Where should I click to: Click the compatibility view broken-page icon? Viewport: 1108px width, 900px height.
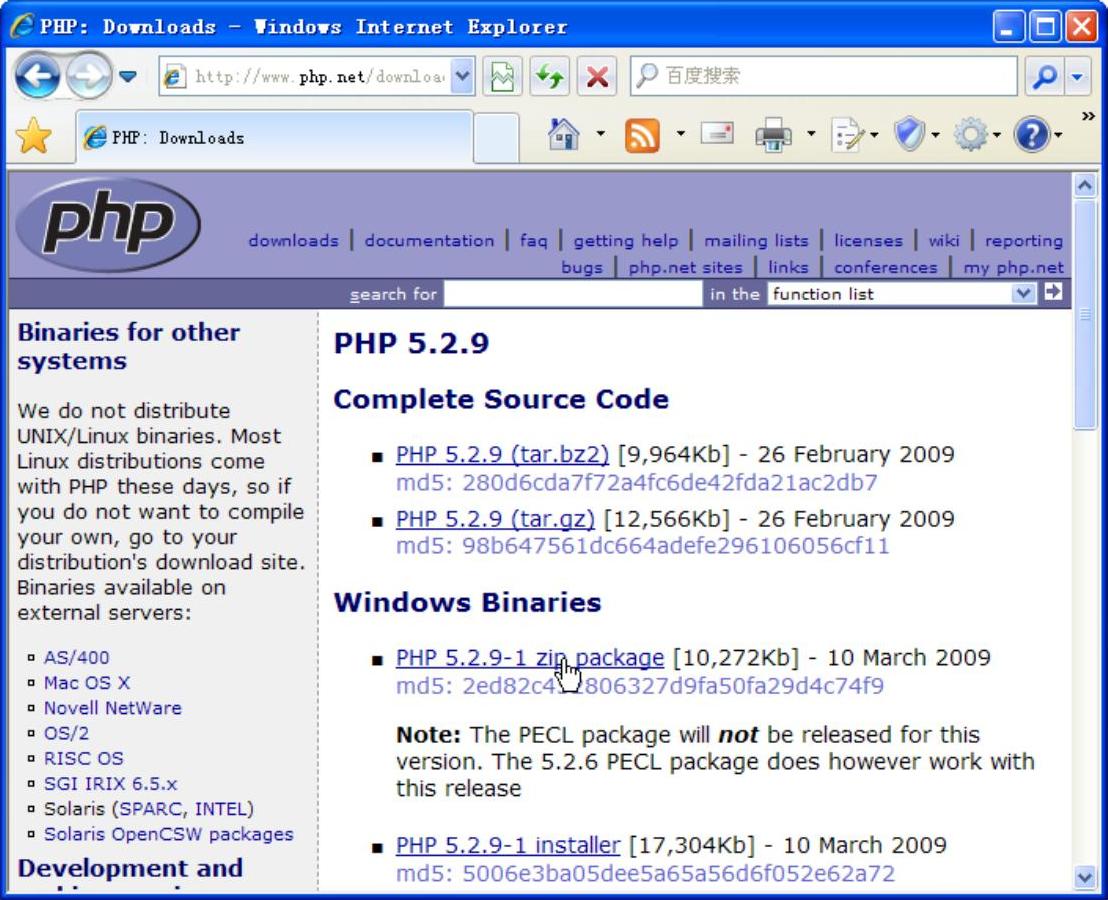click(502, 76)
